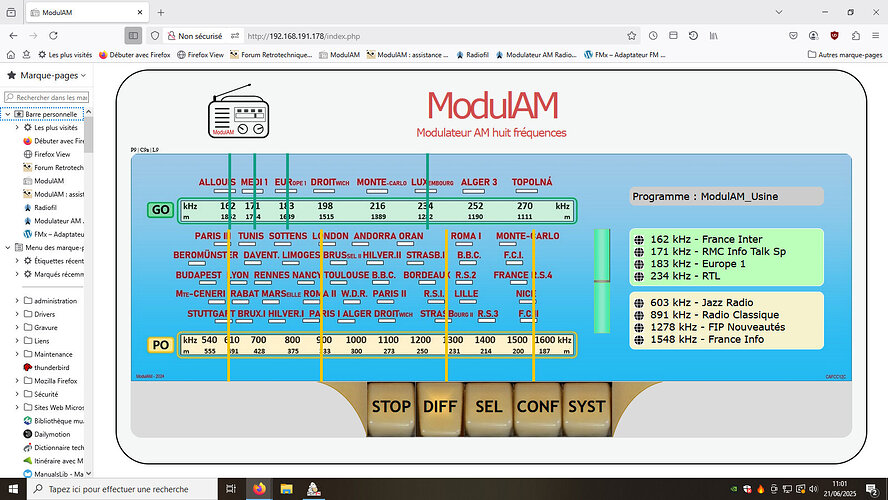888x500 pixels.
Task: Open the notification center tray icon
Action: (x=872, y=489)
